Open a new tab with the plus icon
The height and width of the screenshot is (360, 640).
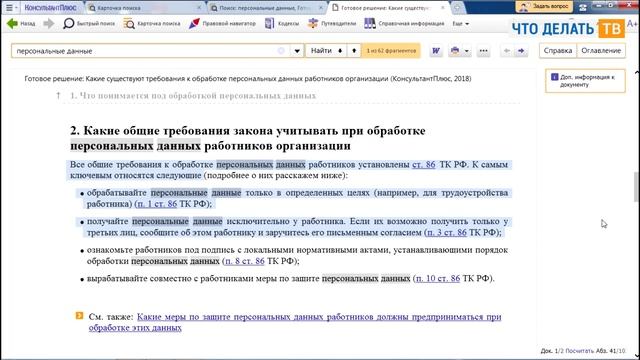coord(457,8)
